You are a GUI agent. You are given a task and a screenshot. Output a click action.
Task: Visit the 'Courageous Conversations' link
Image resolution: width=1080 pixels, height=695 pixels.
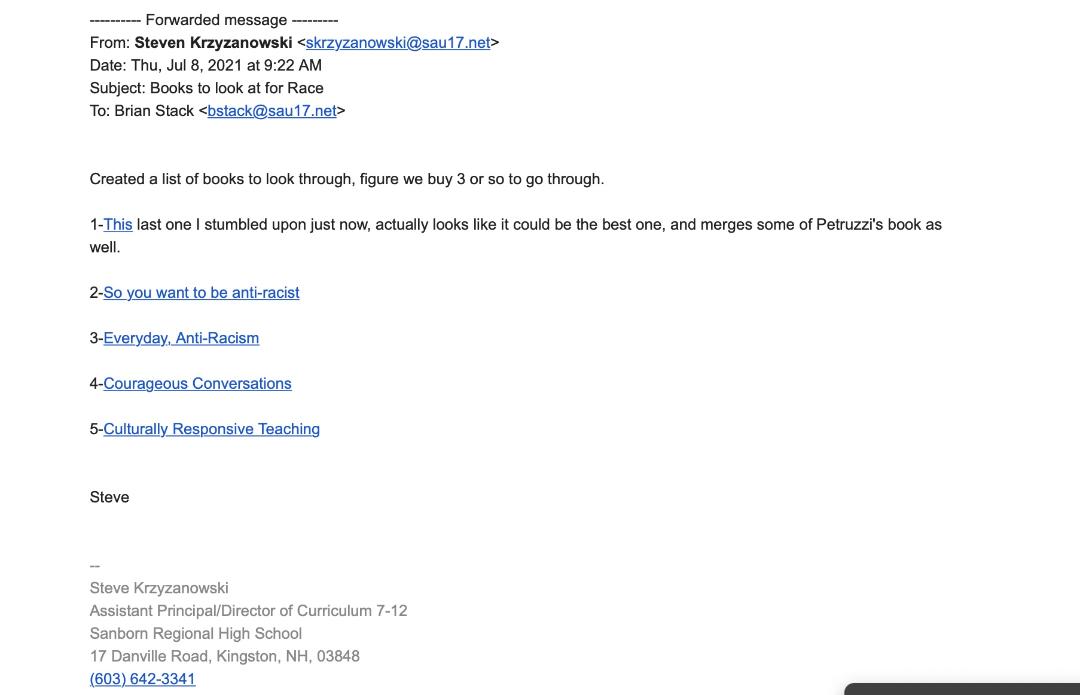(197, 384)
